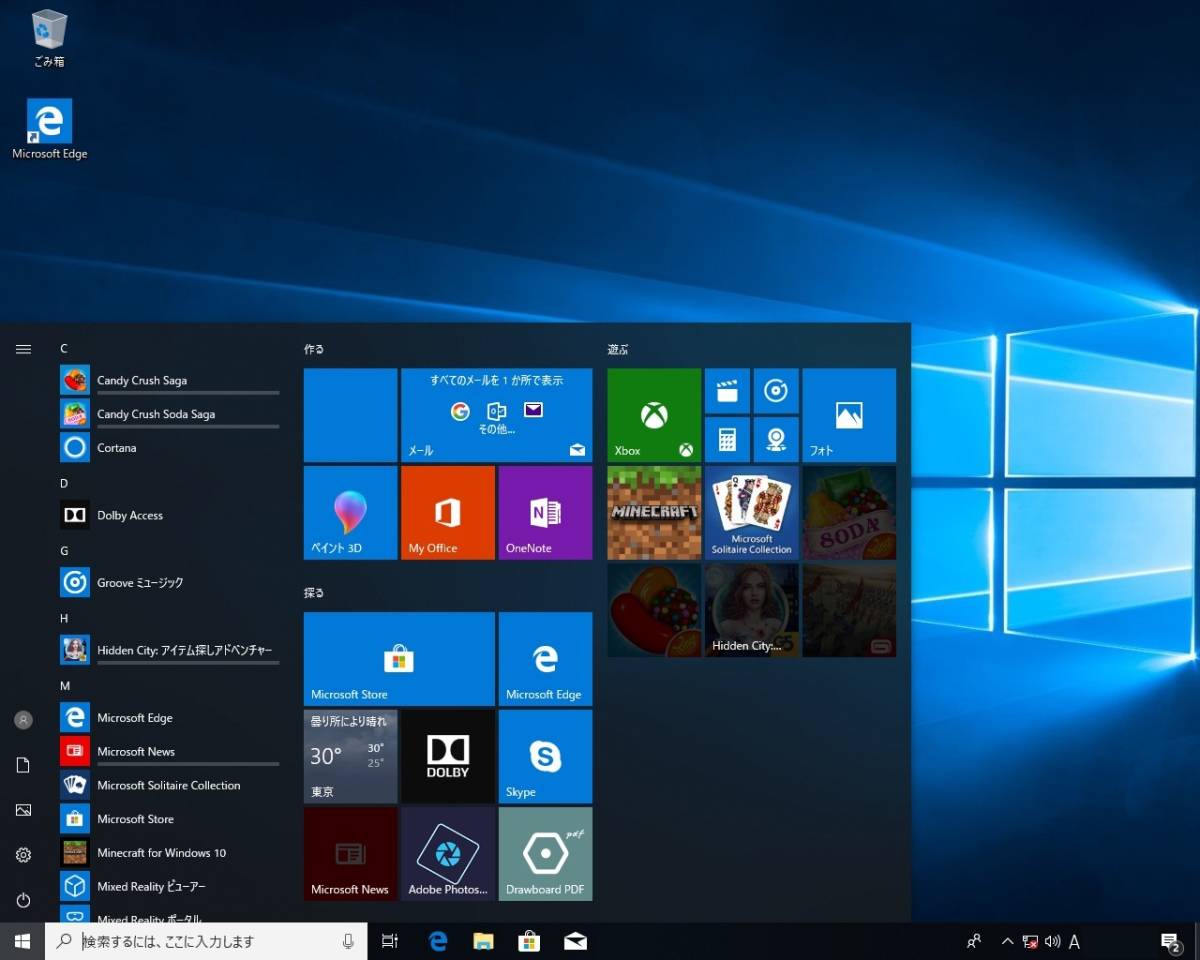Launch the ペイント 3D tile

tap(350, 513)
